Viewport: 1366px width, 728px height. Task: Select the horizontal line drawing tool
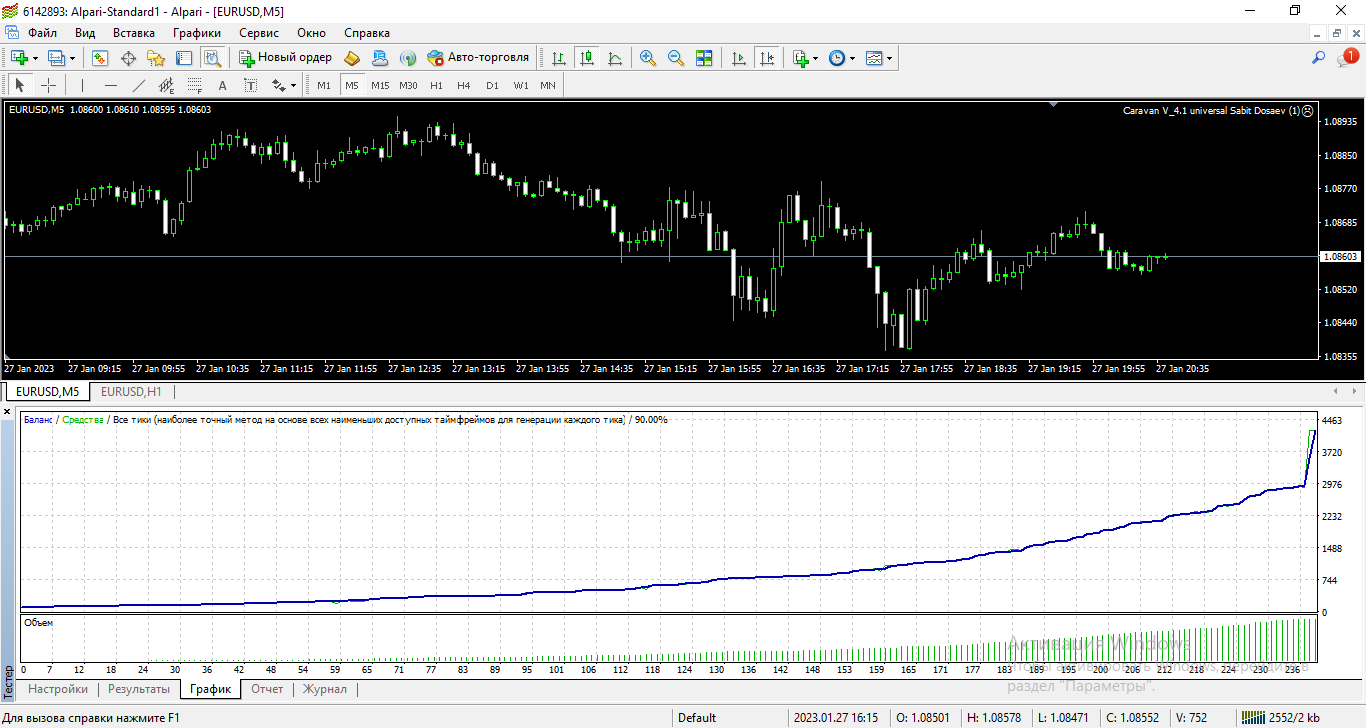point(111,85)
